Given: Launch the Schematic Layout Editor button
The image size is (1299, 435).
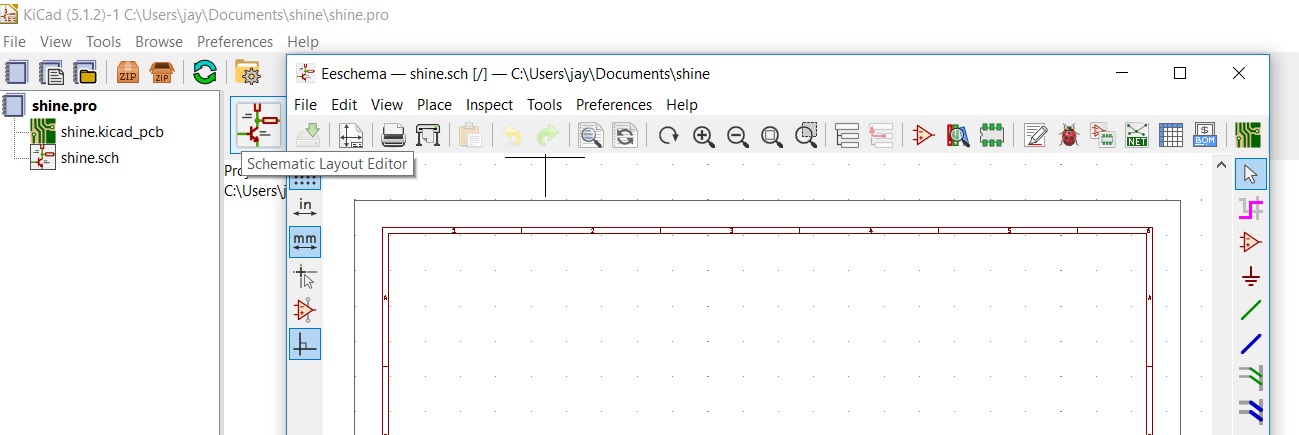Looking at the screenshot, I should (257, 125).
